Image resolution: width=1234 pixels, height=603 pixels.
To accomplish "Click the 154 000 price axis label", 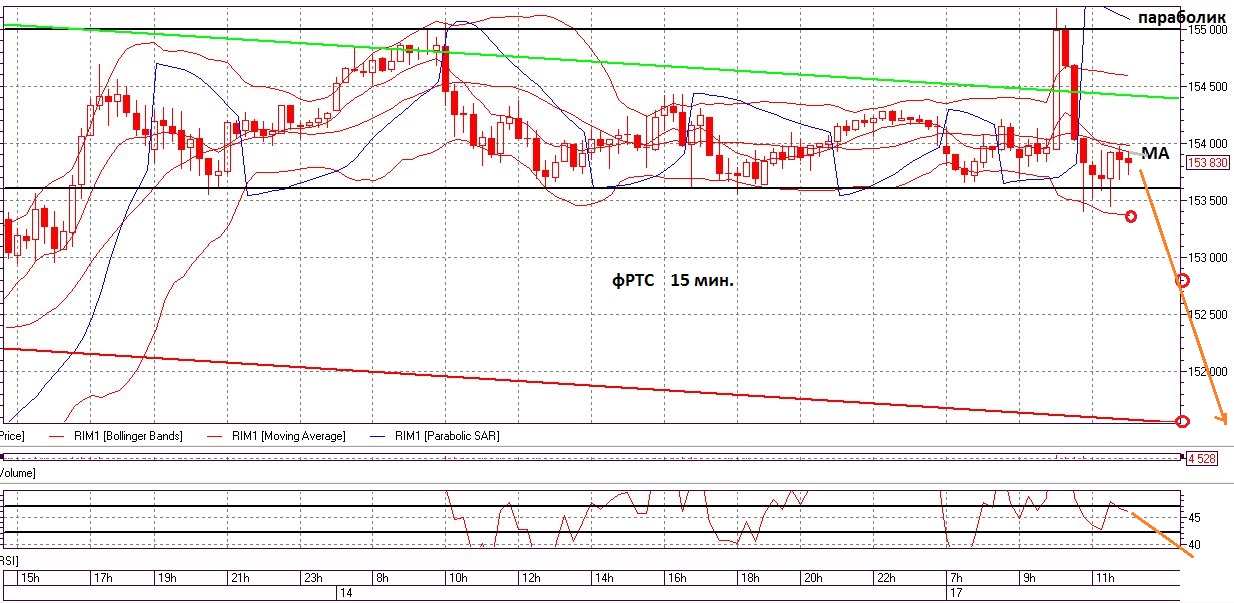I will (x=1208, y=144).
